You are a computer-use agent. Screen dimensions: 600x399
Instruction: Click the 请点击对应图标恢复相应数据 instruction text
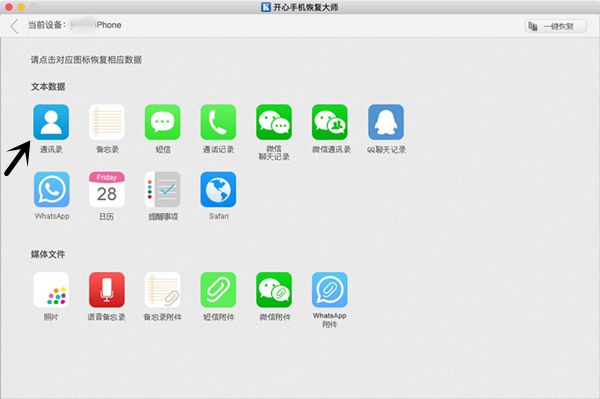[x=86, y=60]
